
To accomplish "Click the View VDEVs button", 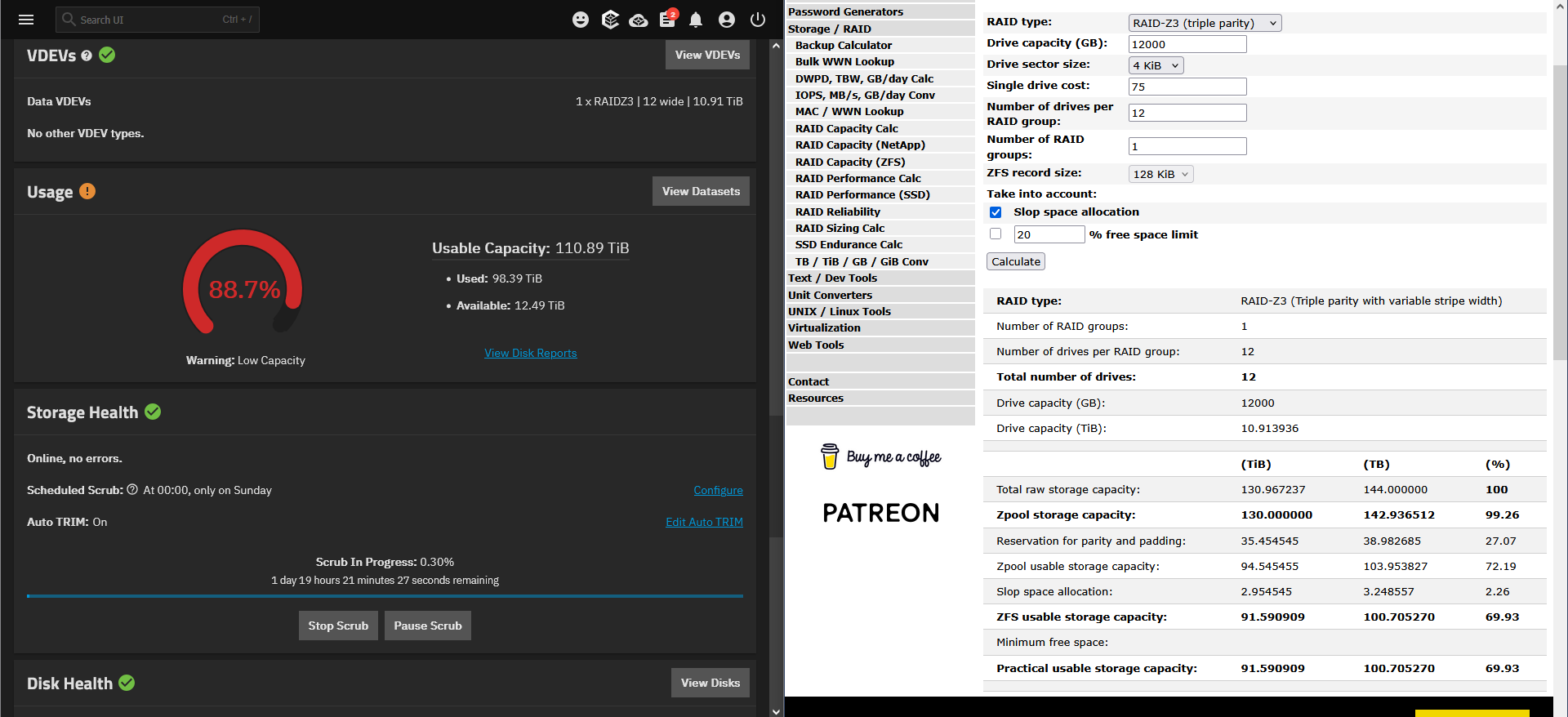I will point(707,55).
